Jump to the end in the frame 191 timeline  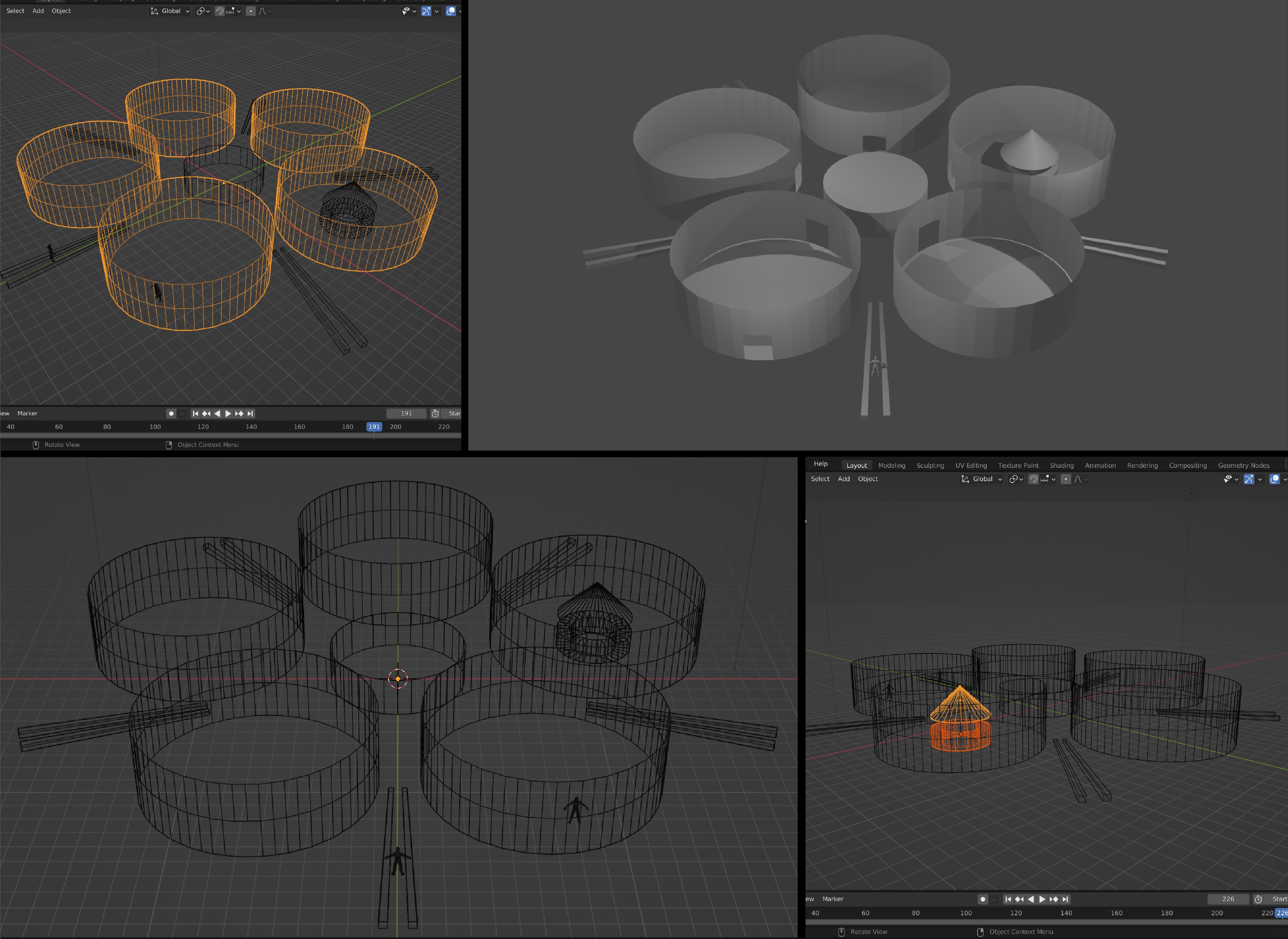[x=250, y=413]
